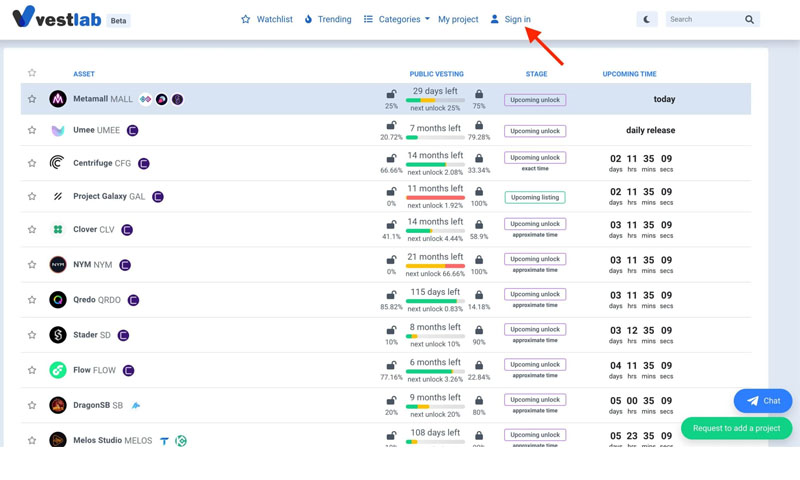Star Project Galaxy in the watchlist
The width and height of the screenshot is (800, 480).
point(32,196)
